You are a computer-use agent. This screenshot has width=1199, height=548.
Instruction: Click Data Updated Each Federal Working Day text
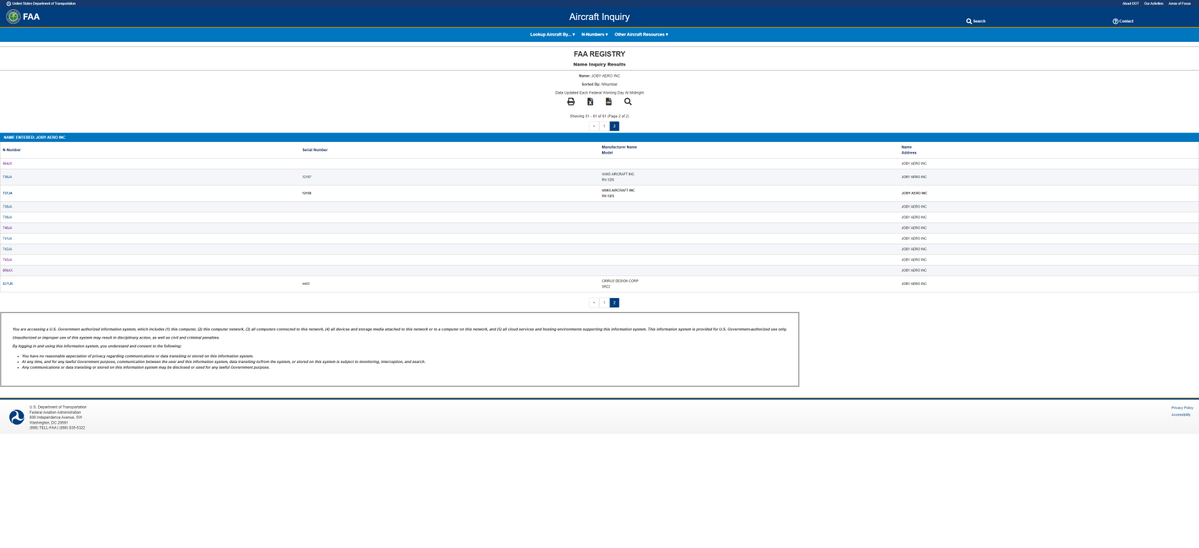tap(600, 92)
